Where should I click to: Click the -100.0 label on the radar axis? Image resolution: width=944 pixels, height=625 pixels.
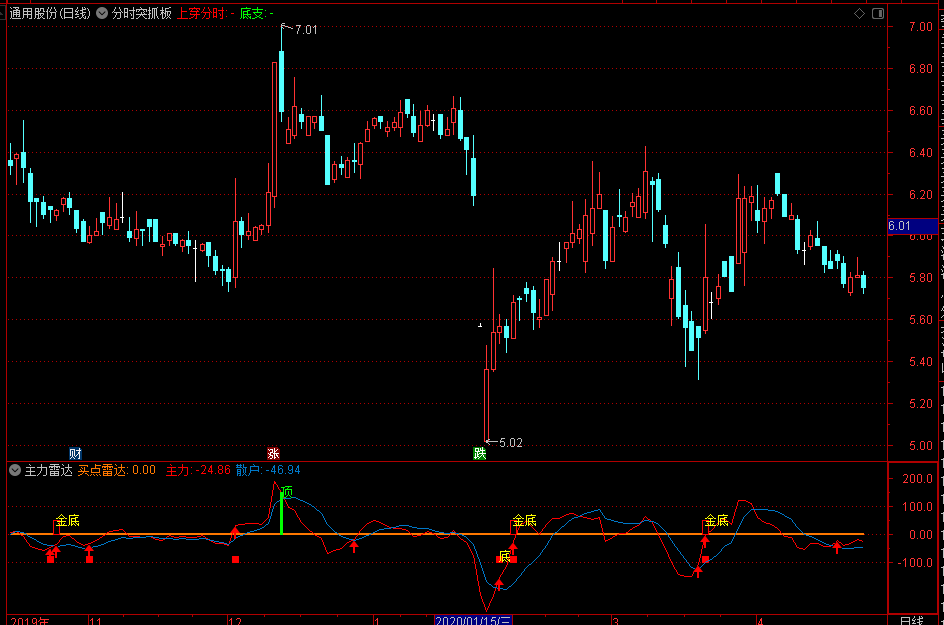point(915,562)
